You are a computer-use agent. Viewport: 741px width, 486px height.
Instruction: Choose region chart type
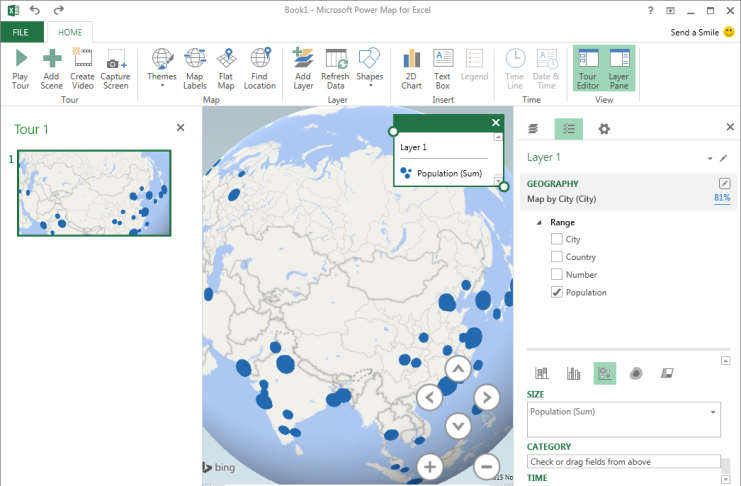pos(667,373)
